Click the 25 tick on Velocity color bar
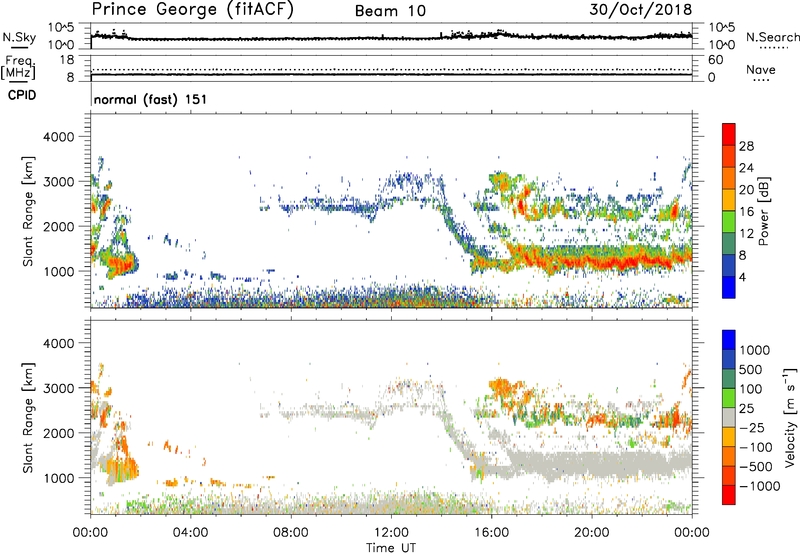The image size is (800, 554). [x=746, y=409]
